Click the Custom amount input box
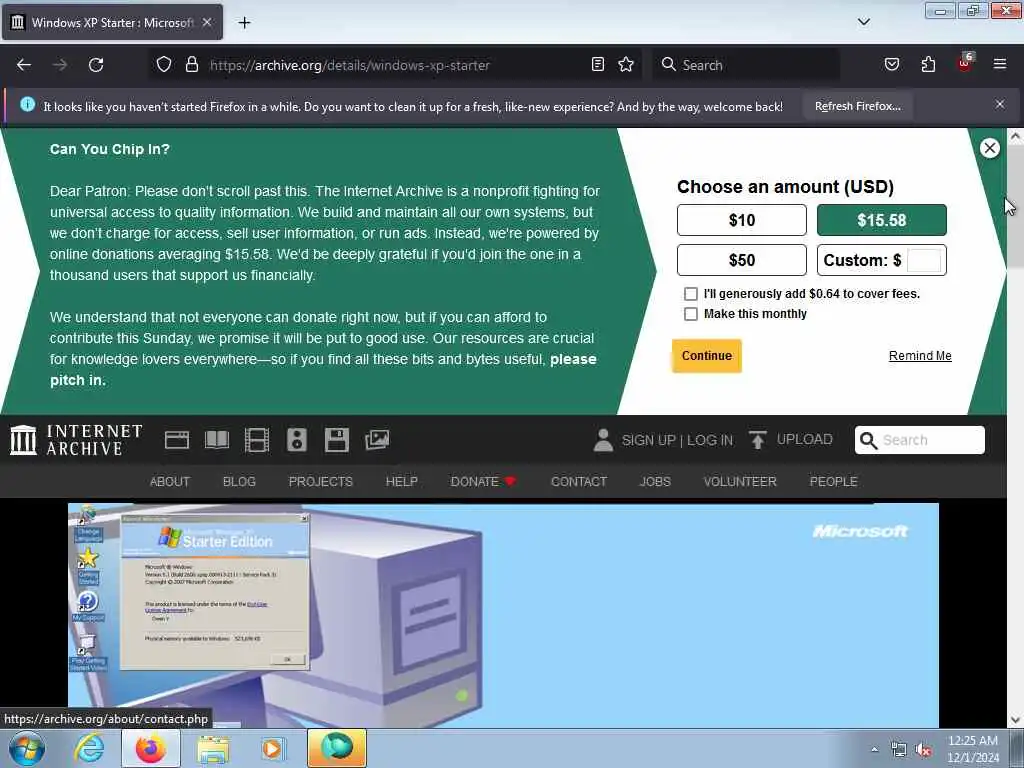This screenshot has height=768, width=1024. (x=924, y=260)
